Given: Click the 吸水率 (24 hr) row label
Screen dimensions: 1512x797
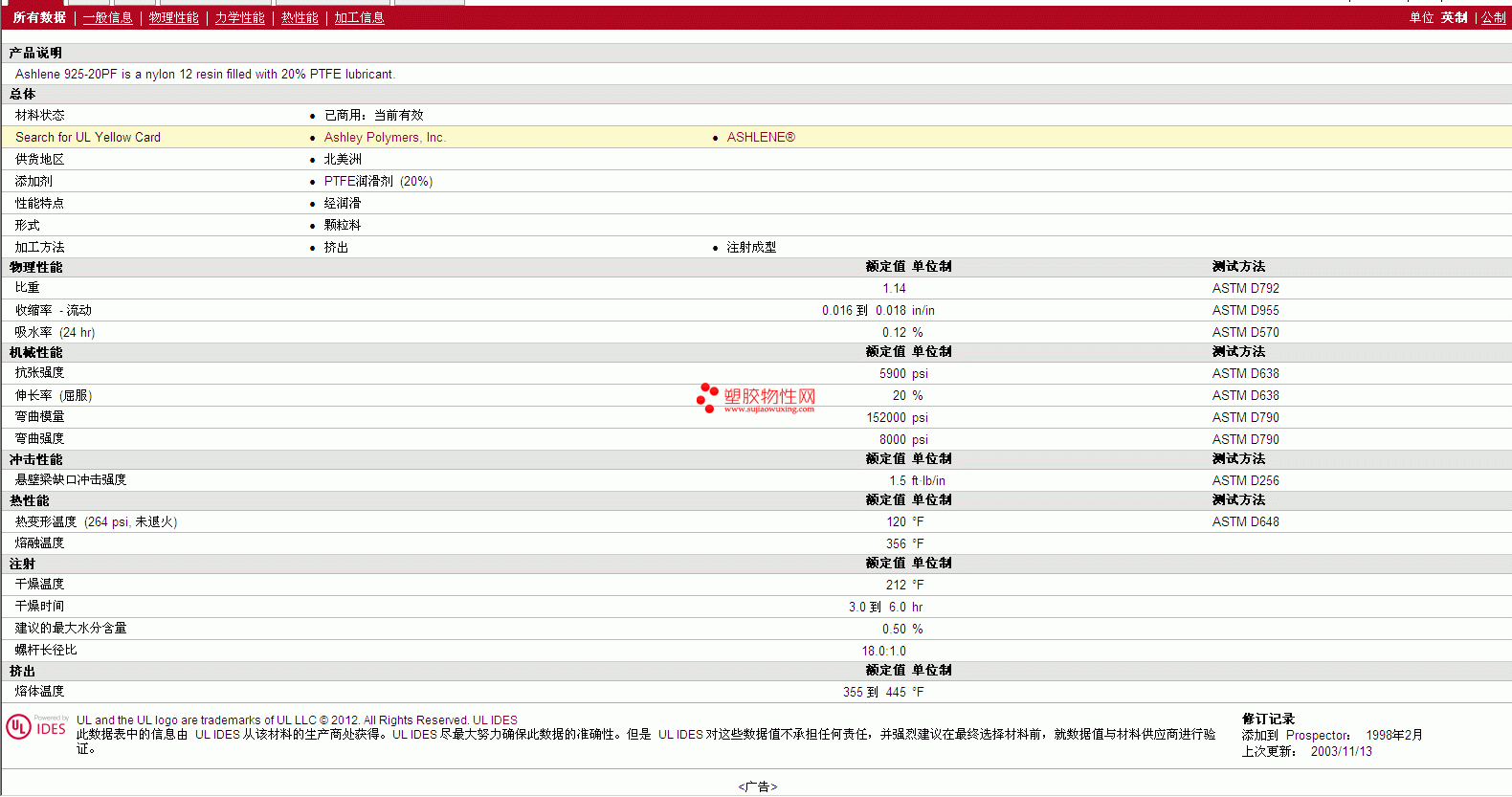Looking at the screenshot, I should coord(55,333).
